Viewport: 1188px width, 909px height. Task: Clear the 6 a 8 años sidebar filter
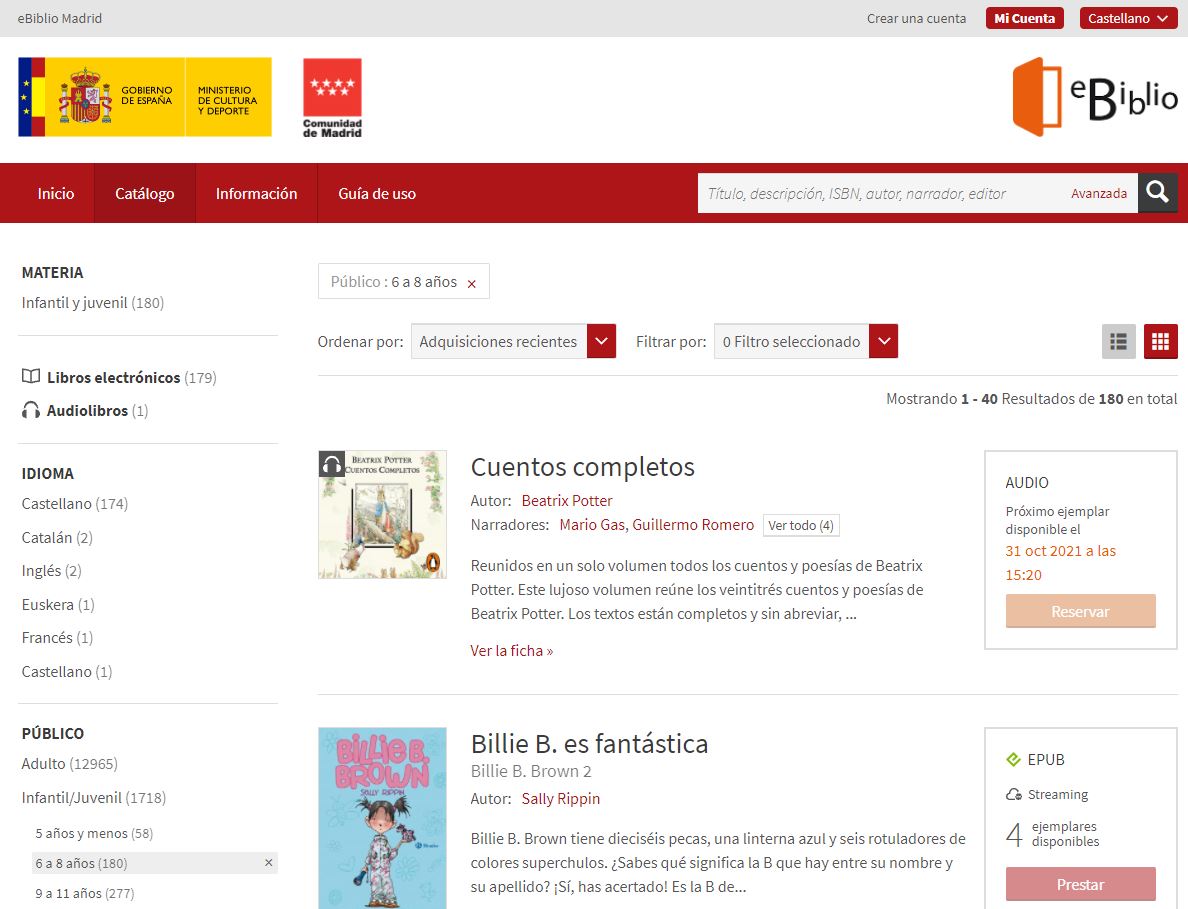[x=268, y=863]
